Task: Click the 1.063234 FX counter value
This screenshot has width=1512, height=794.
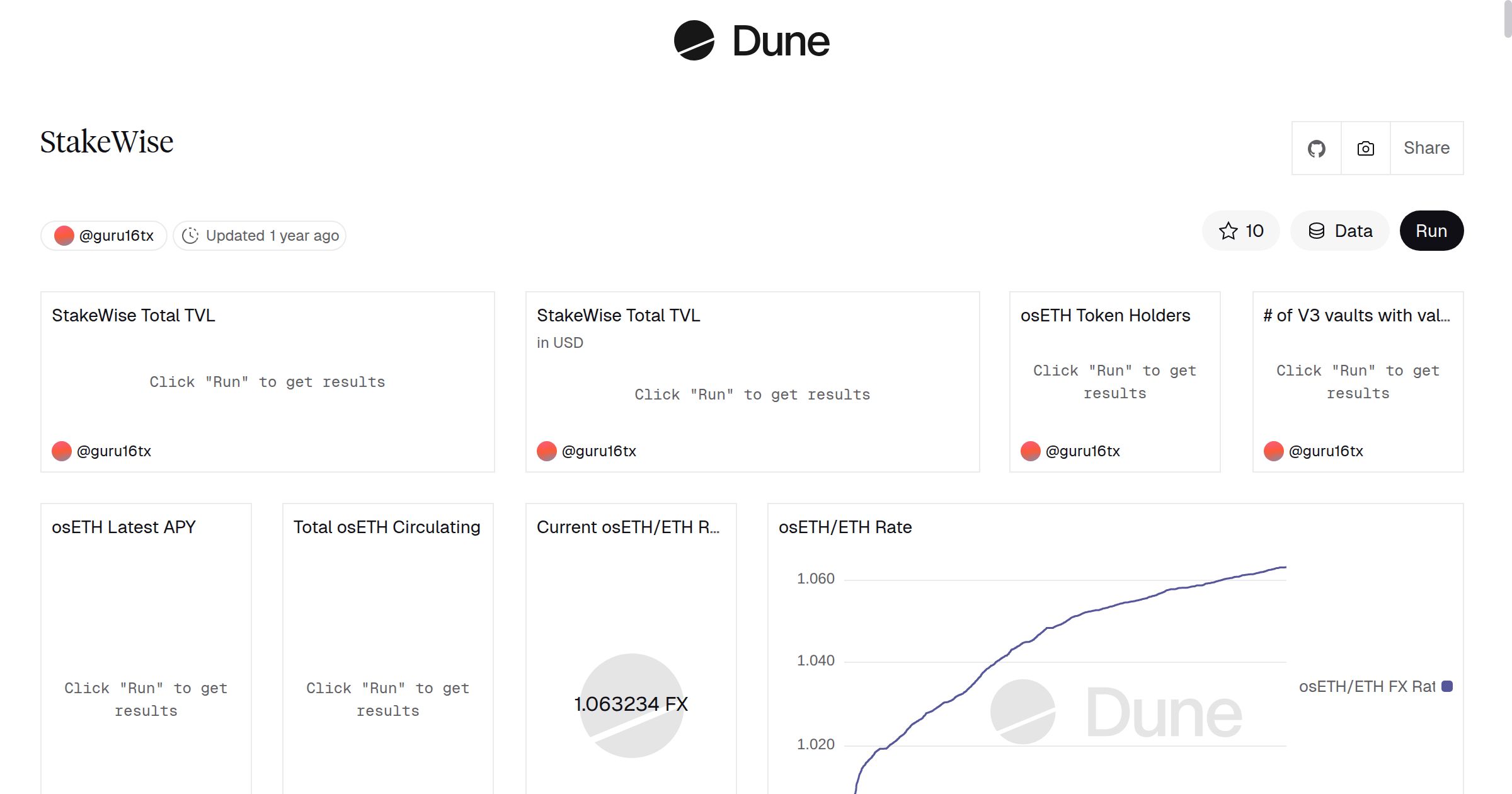Action: 631,704
